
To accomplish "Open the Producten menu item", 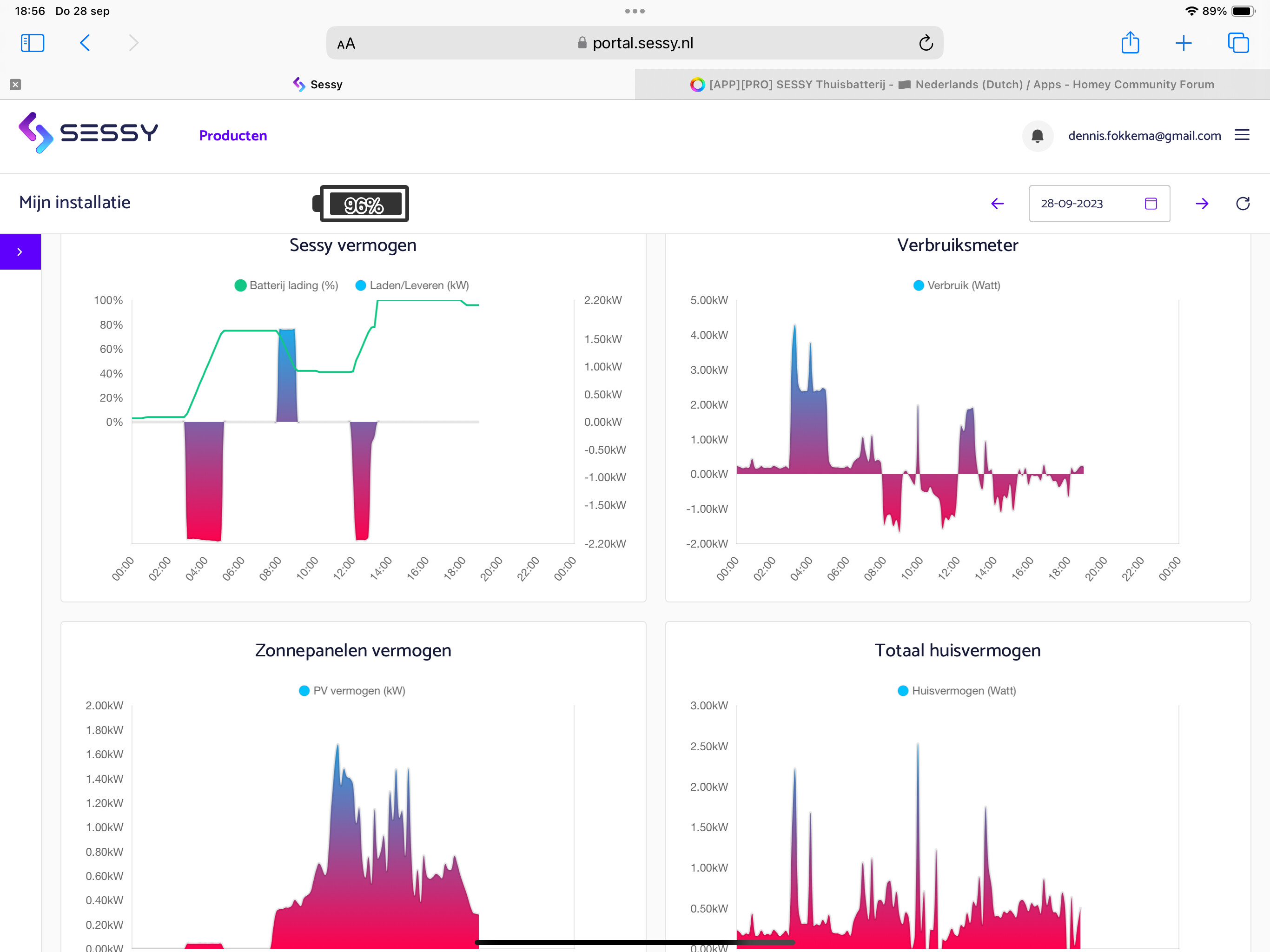I will point(232,136).
